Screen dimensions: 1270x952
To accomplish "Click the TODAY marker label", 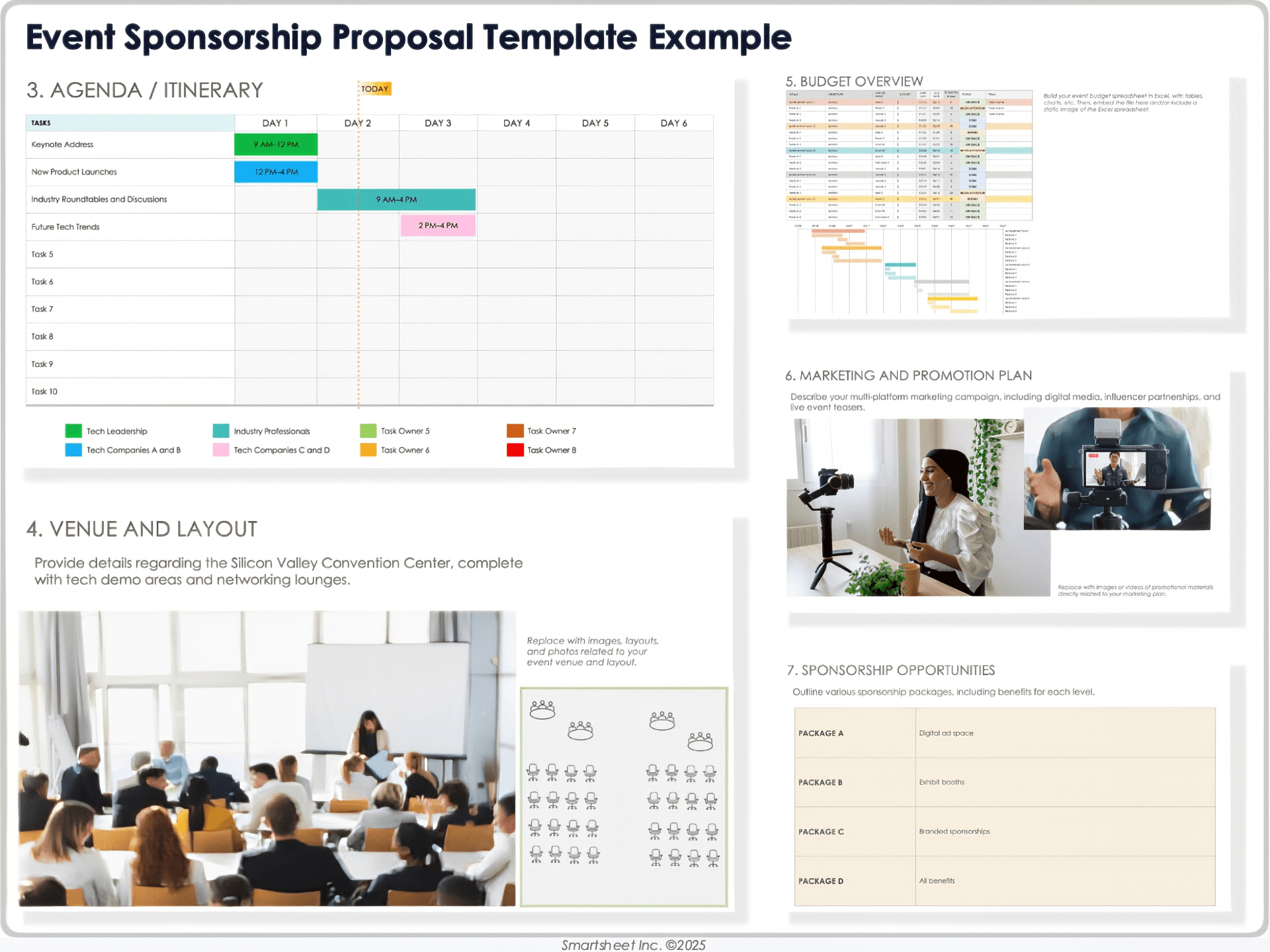I will (375, 89).
